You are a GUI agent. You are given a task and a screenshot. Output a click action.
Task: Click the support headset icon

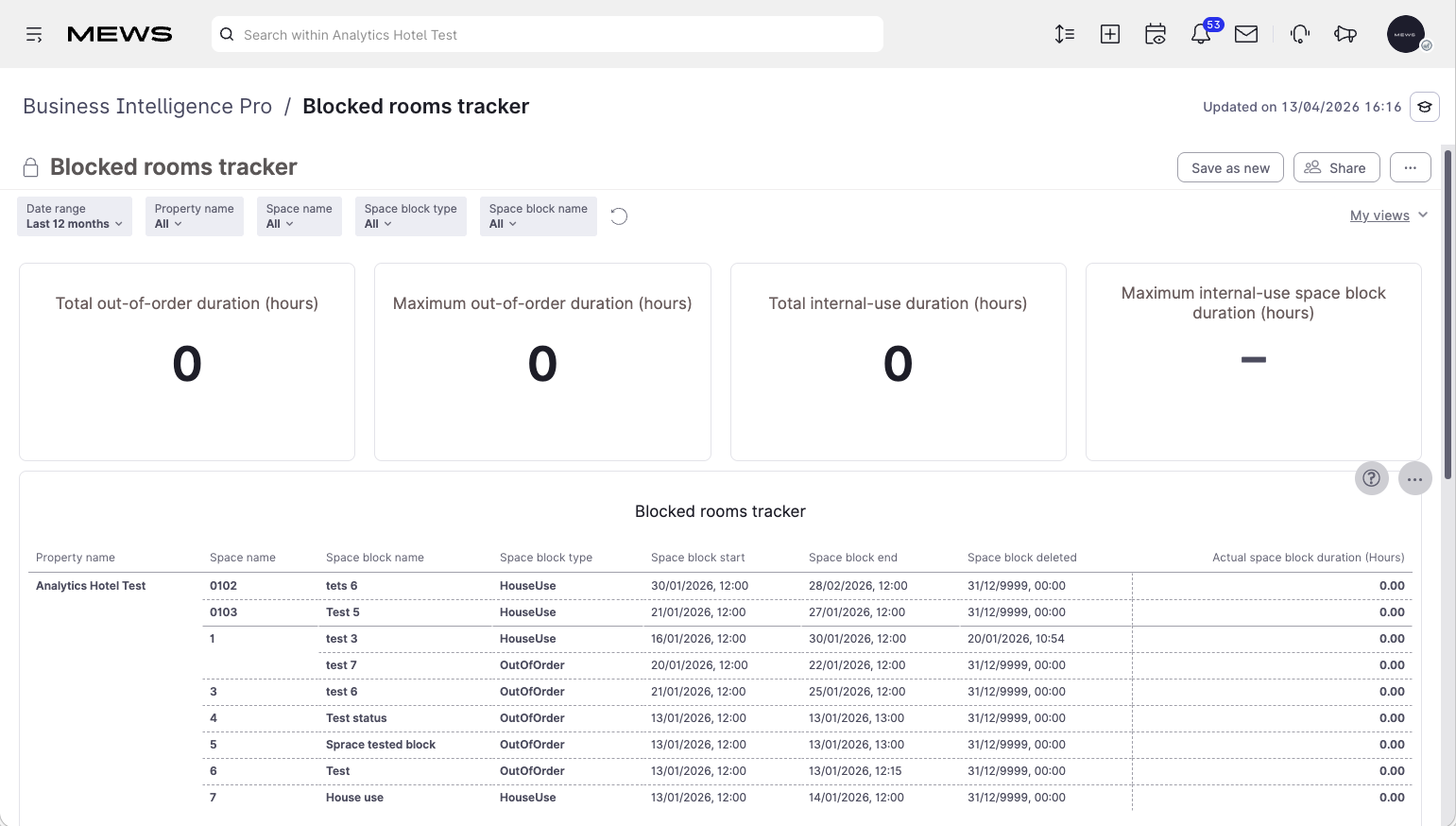point(1300,35)
